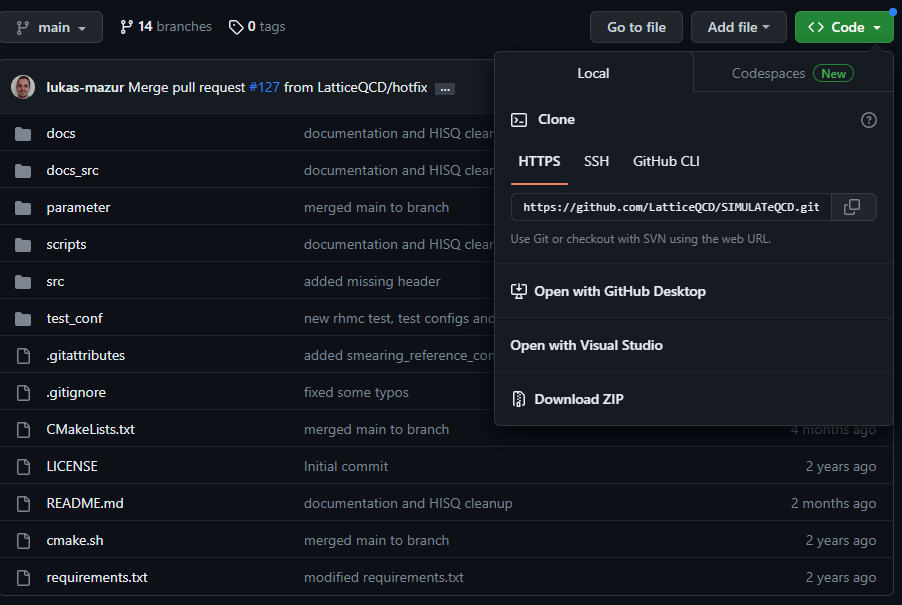Viewport: 902px width, 605px height.
Task: Click the .gitignore file icon
Action: pyautogui.click(x=24, y=393)
